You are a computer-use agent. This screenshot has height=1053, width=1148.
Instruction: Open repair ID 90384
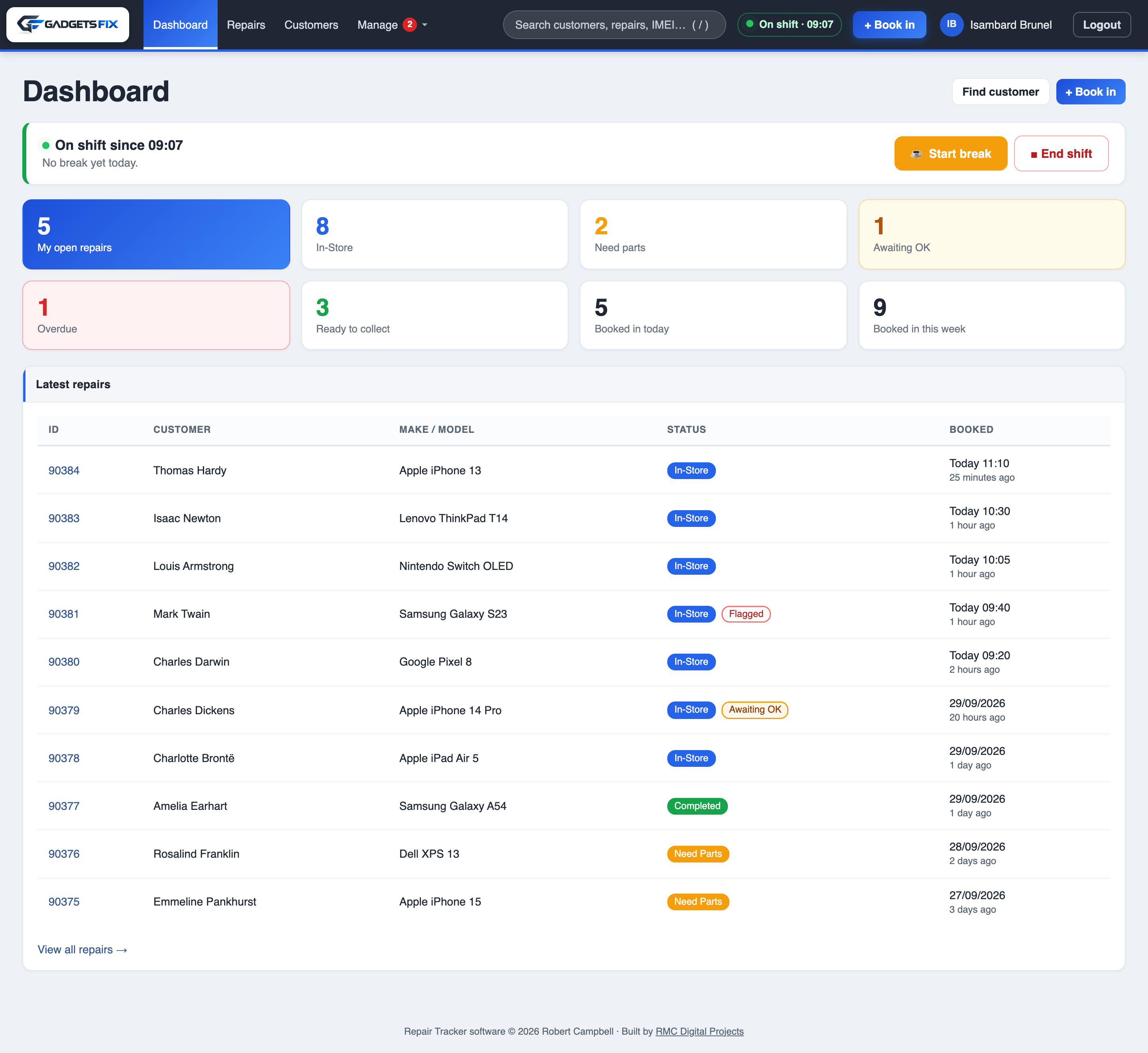click(64, 471)
